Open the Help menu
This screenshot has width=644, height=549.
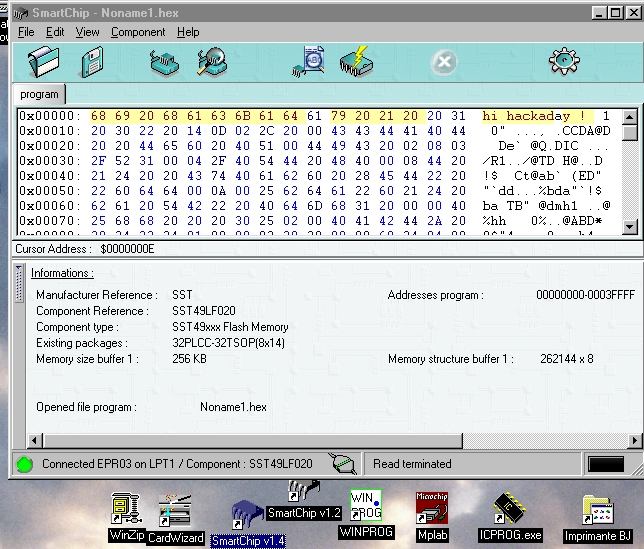point(188,32)
